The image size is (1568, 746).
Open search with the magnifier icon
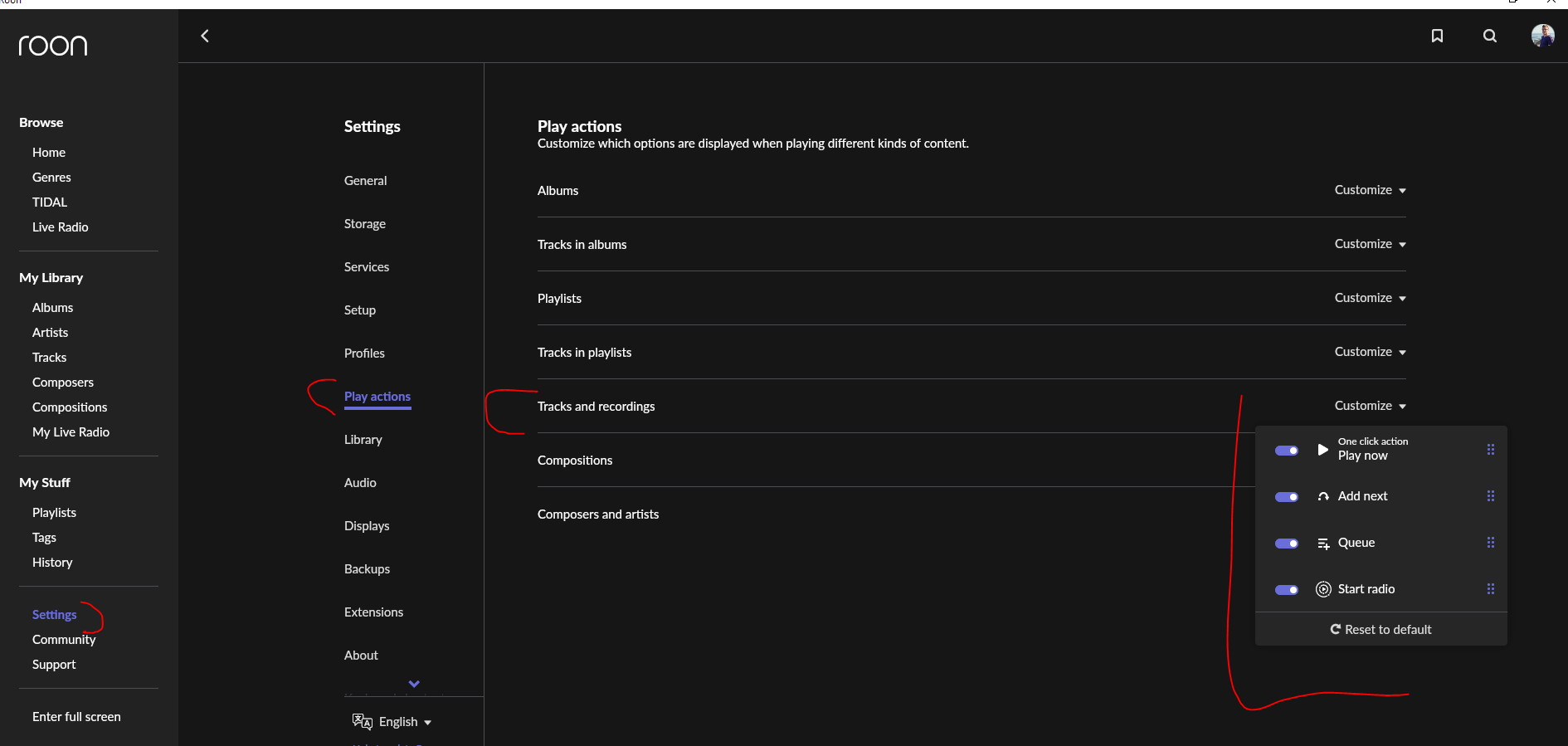click(x=1490, y=36)
